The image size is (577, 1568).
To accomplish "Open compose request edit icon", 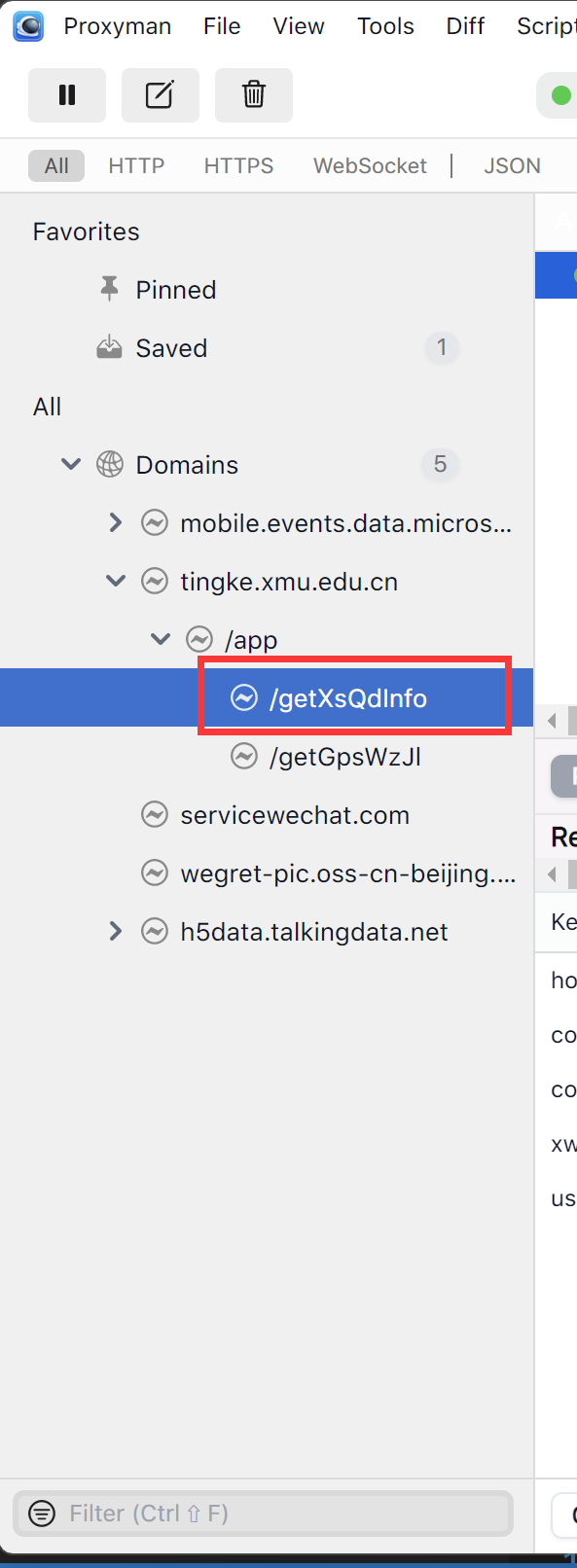I will click(160, 95).
